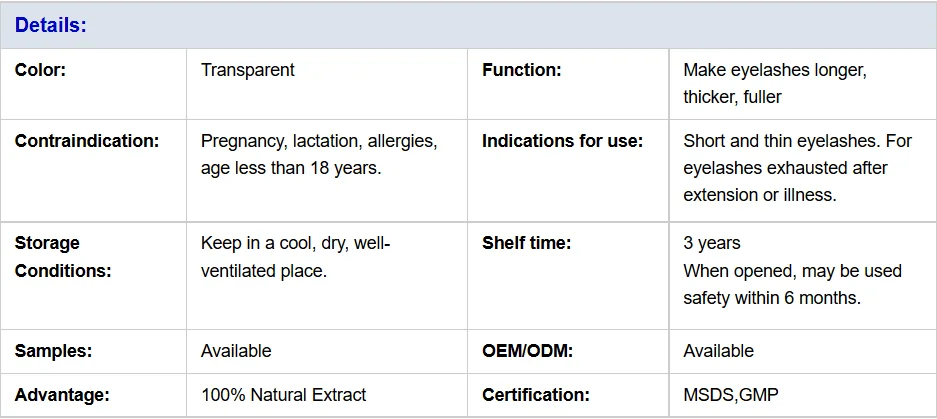937x419 pixels.
Task: Click the "Pregnancy, lactation, allergies" text
Action: [x=319, y=141]
